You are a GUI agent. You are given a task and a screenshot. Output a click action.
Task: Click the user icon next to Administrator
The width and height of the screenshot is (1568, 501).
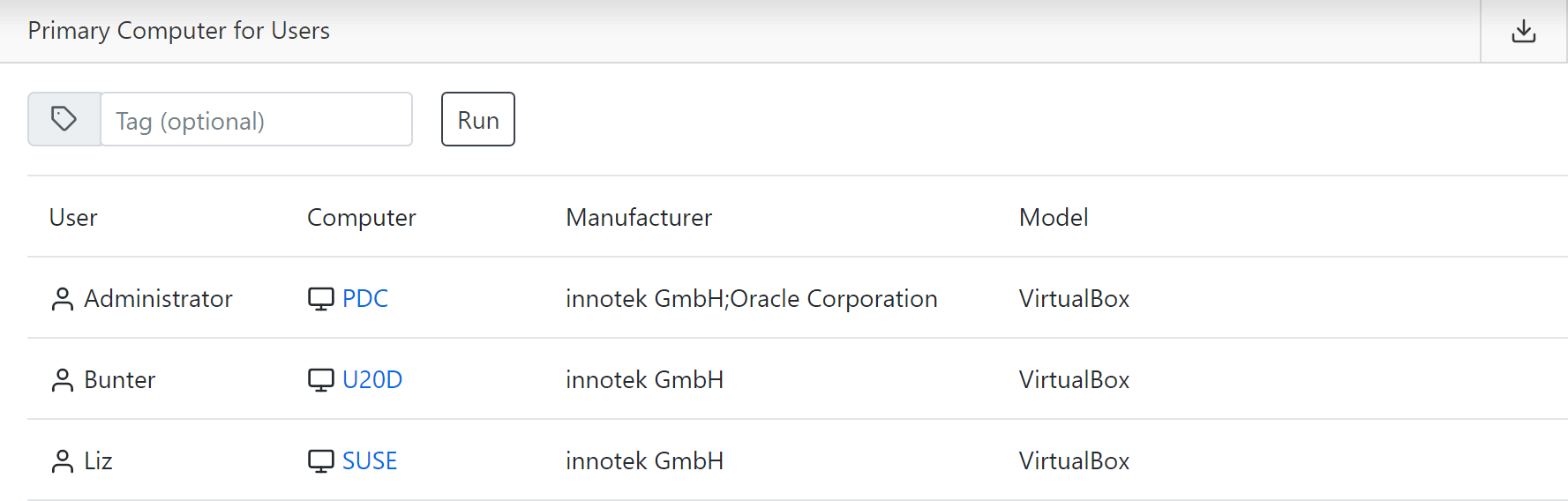(x=63, y=299)
